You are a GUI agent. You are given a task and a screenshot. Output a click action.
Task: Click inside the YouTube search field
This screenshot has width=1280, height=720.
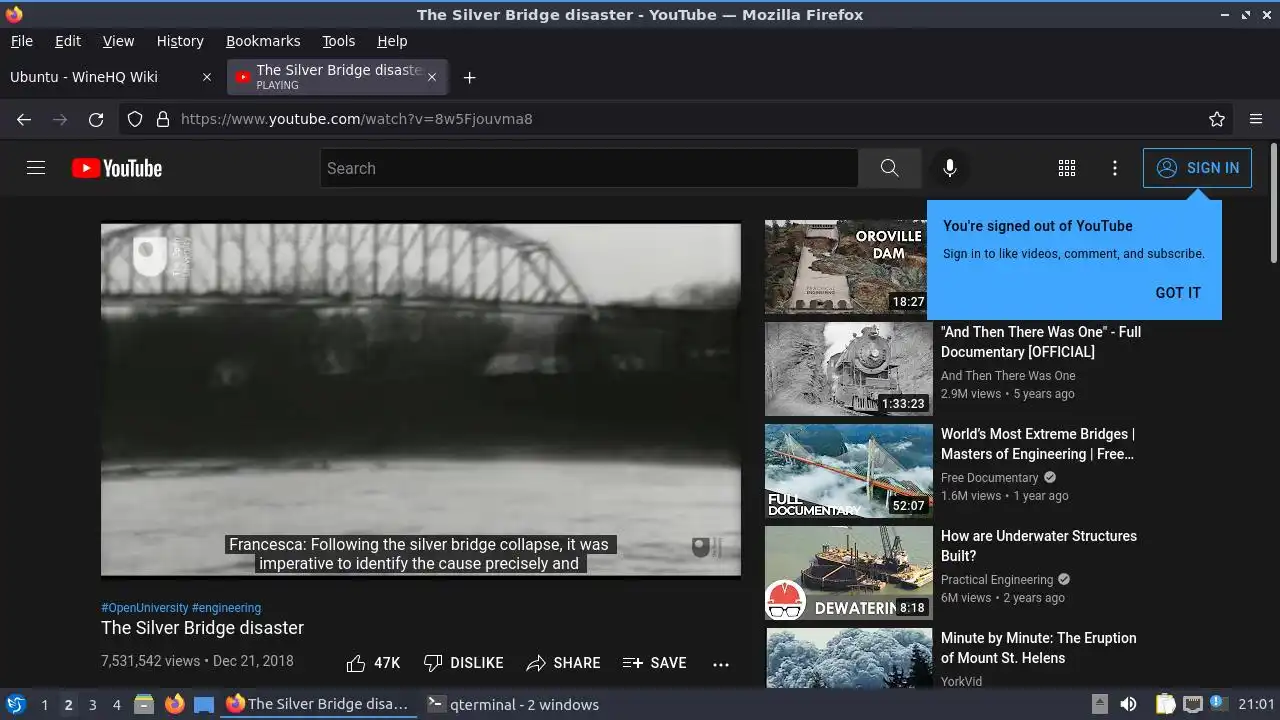pyautogui.click(x=590, y=168)
